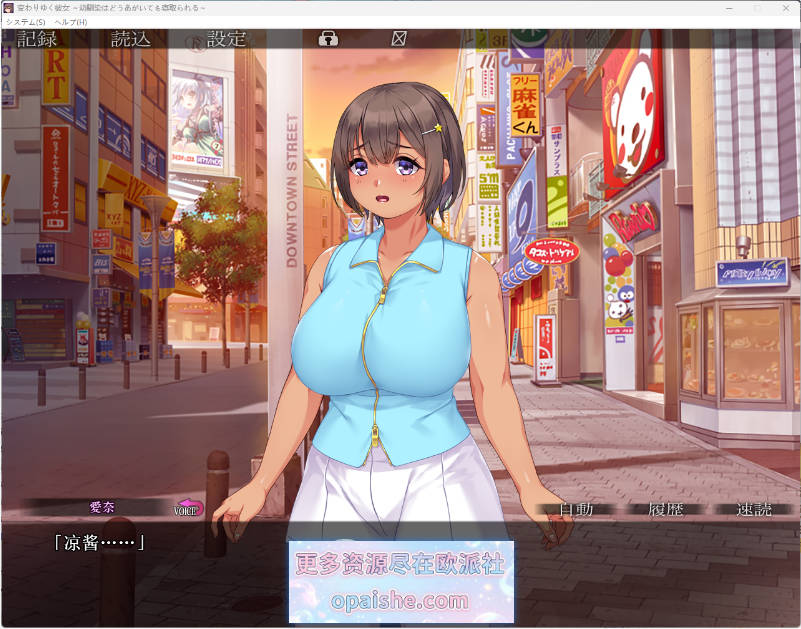The image size is (801, 629).
Task: Click 記録 to save the game
Action: (37, 39)
